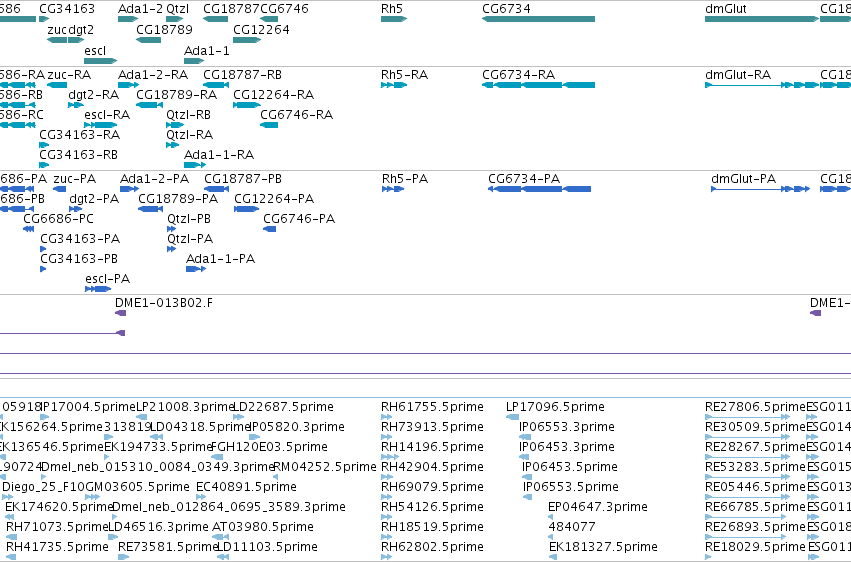Click the Ada1-1 gene label
The image size is (851, 562).
click(206, 50)
